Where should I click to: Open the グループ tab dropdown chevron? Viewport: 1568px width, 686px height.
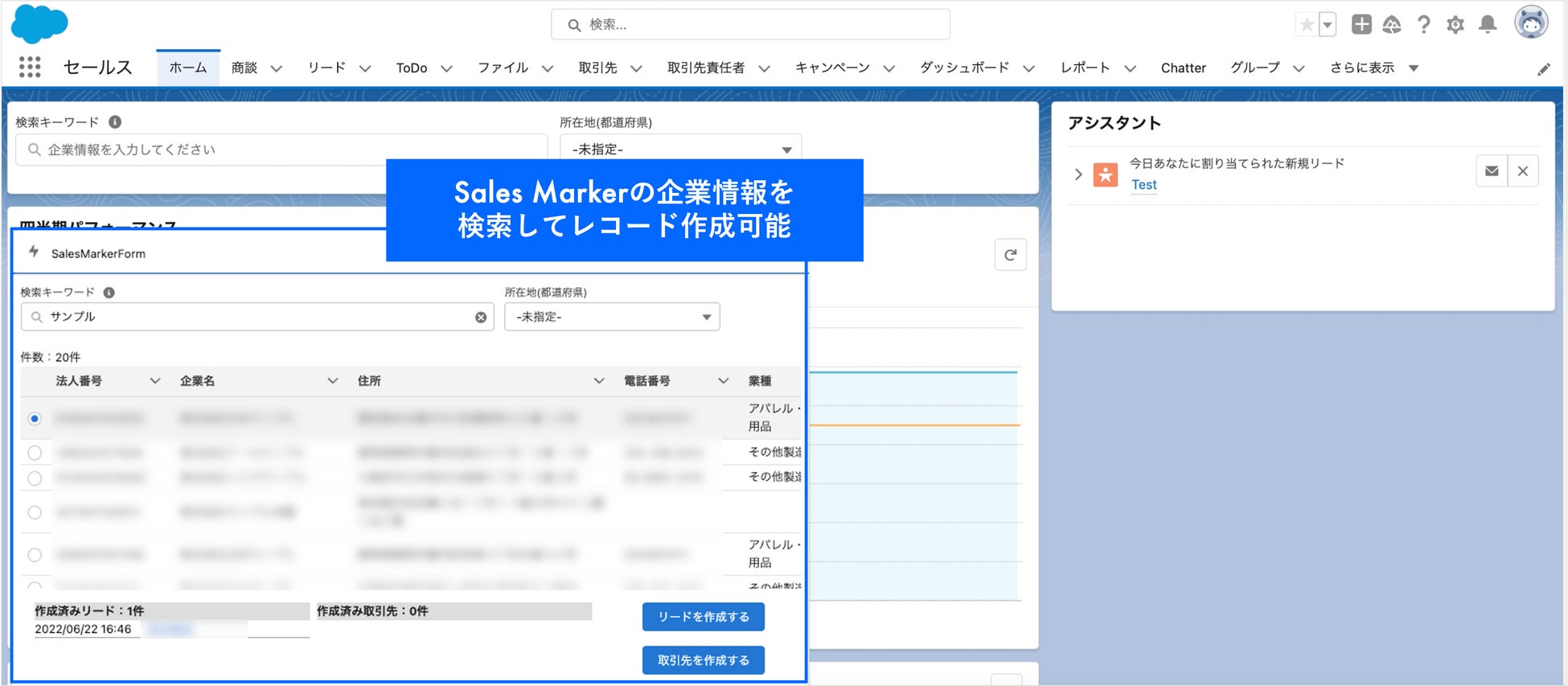(x=1299, y=69)
